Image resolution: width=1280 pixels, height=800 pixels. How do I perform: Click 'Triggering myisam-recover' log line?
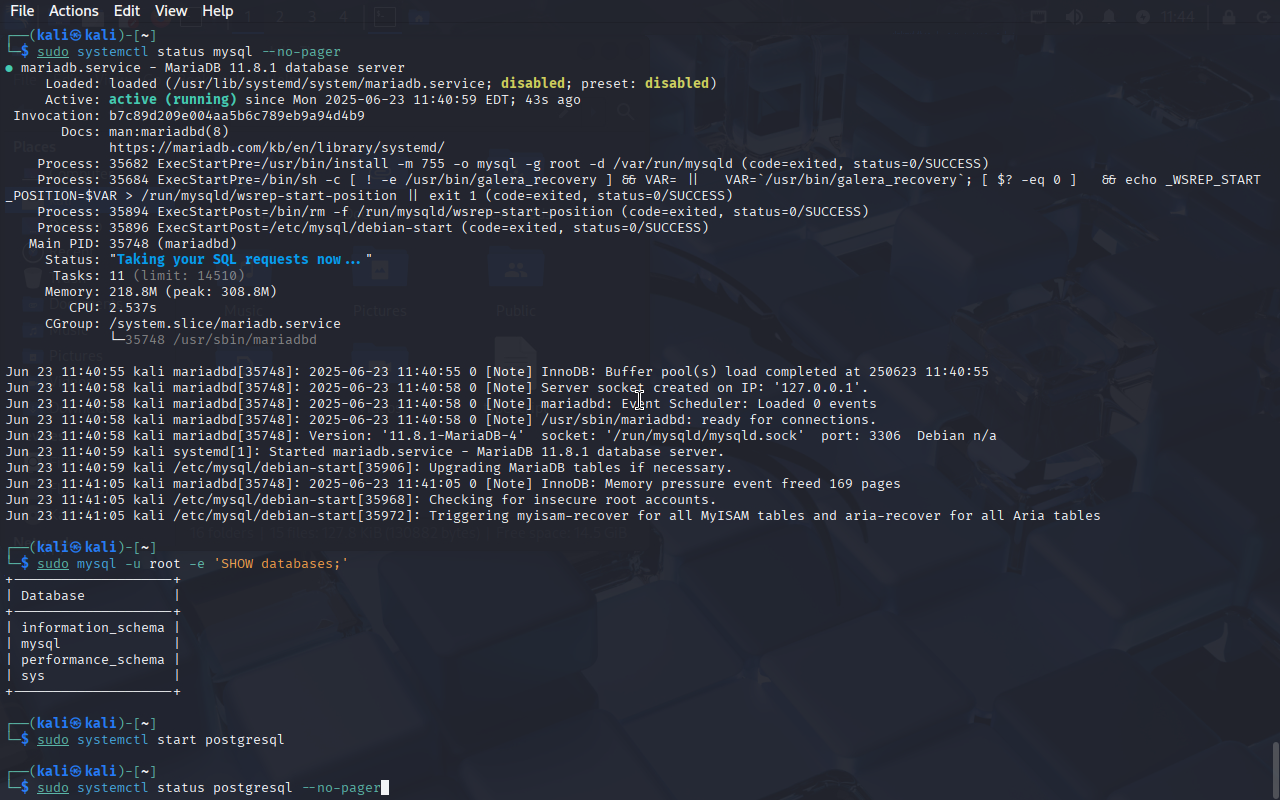click(x=553, y=515)
